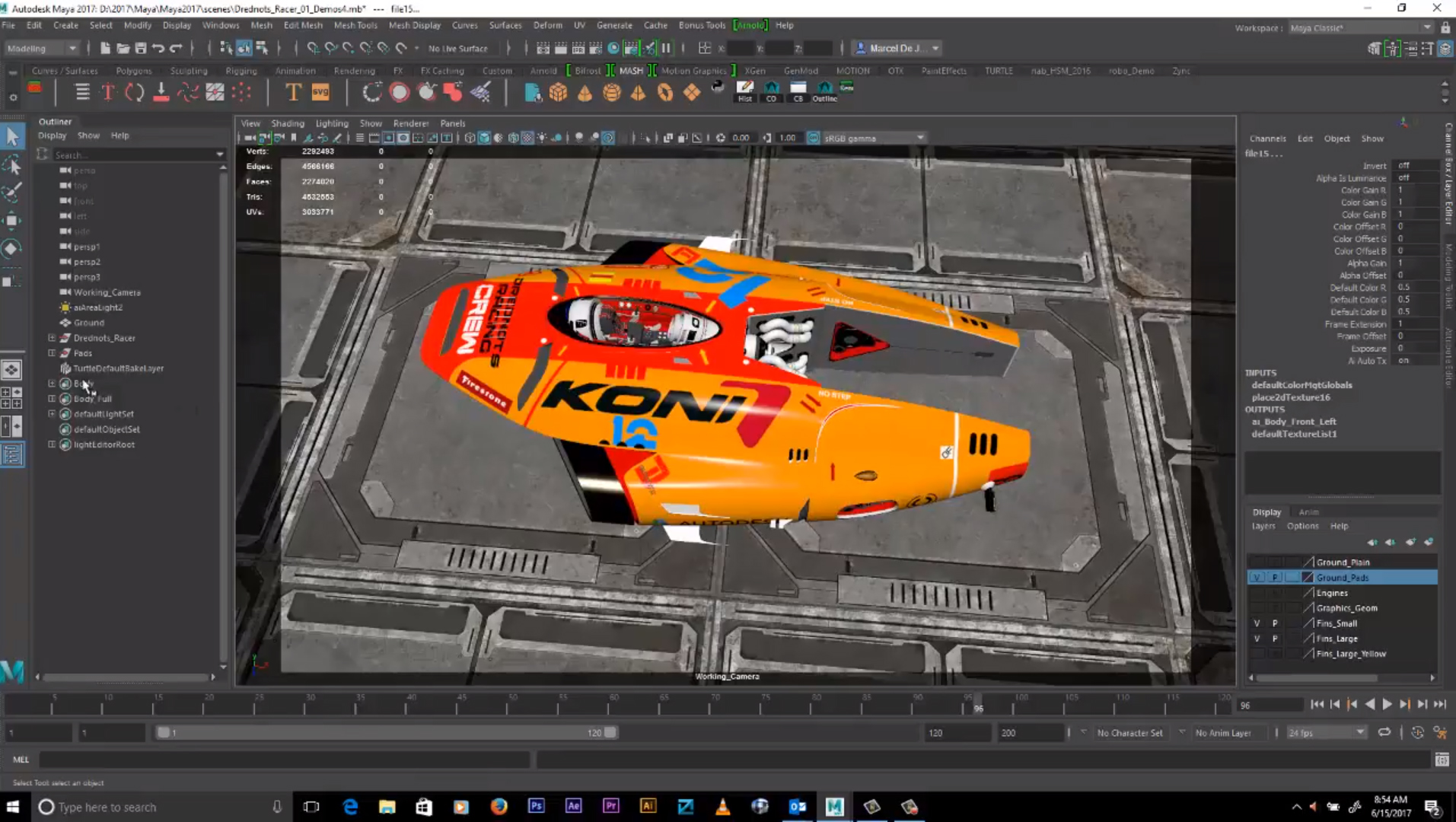Toggle visibility box for Engines layer
This screenshot has width=1456, height=822.
[x=1257, y=593]
